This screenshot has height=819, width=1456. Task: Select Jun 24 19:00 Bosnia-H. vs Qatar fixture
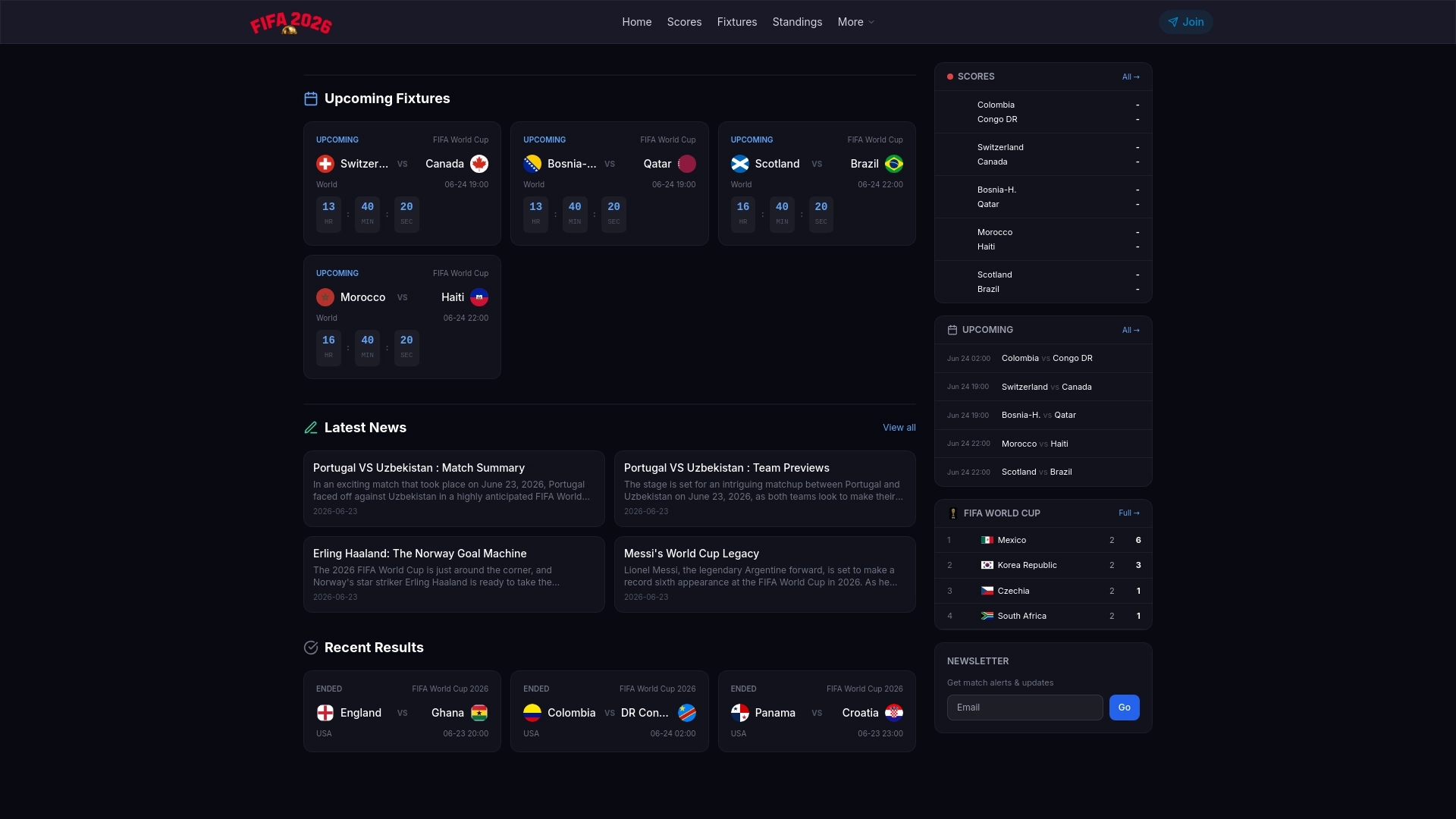pyautogui.click(x=1043, y=416)
